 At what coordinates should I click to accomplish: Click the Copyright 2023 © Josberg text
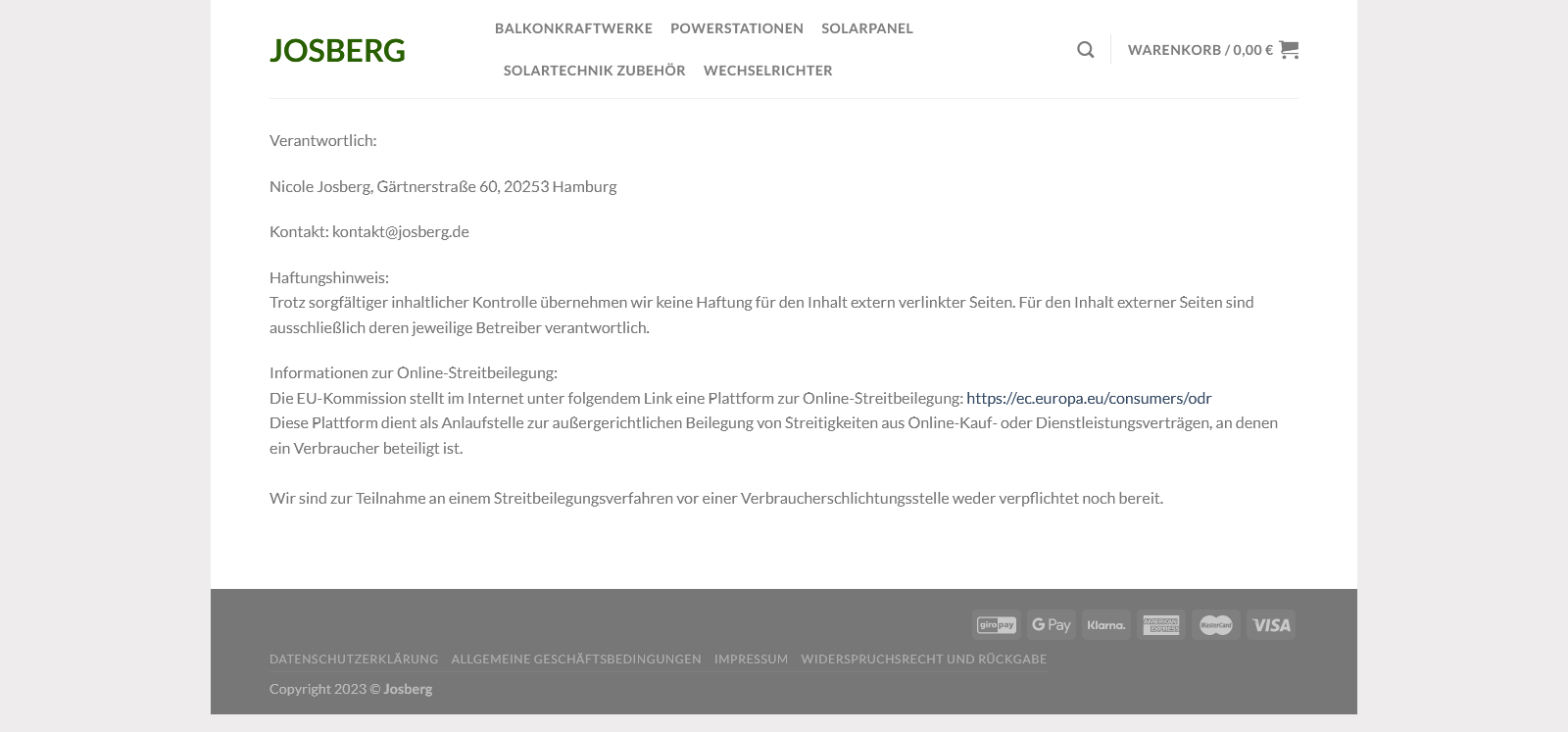click(x=351, y=689)
